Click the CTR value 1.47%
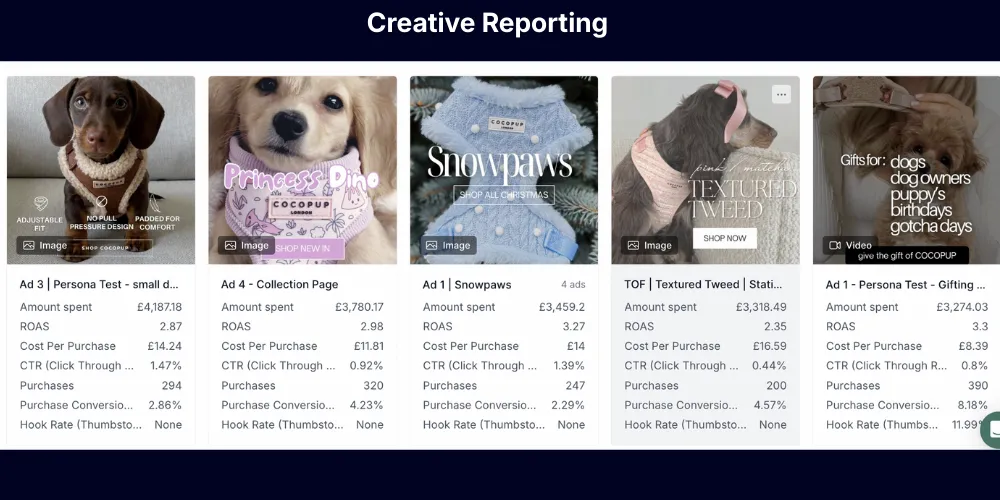This screenshot has width=1000, height=500. pos(166,366)
